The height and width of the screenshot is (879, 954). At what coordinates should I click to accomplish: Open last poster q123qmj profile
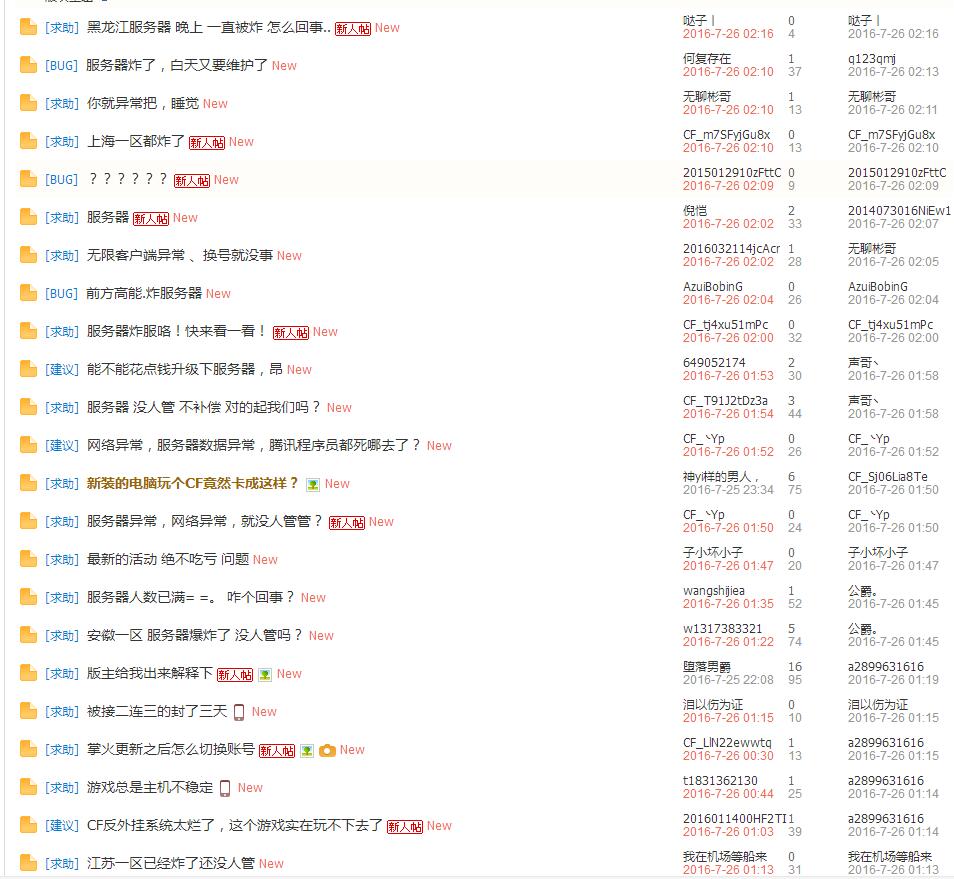click(x=872, y=59)
